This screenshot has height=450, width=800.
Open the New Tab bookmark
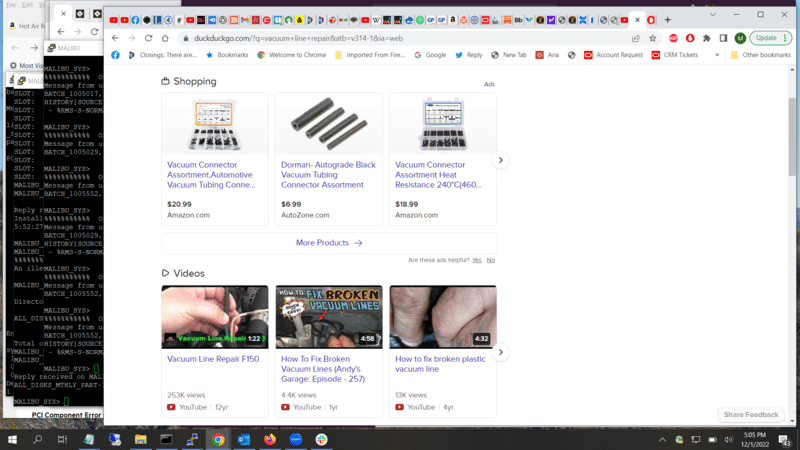click(x=509, y=55)
